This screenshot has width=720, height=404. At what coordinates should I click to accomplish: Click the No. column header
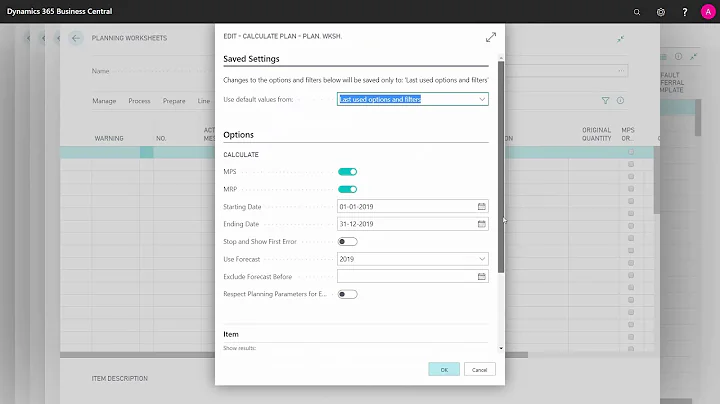click(161, 138)
